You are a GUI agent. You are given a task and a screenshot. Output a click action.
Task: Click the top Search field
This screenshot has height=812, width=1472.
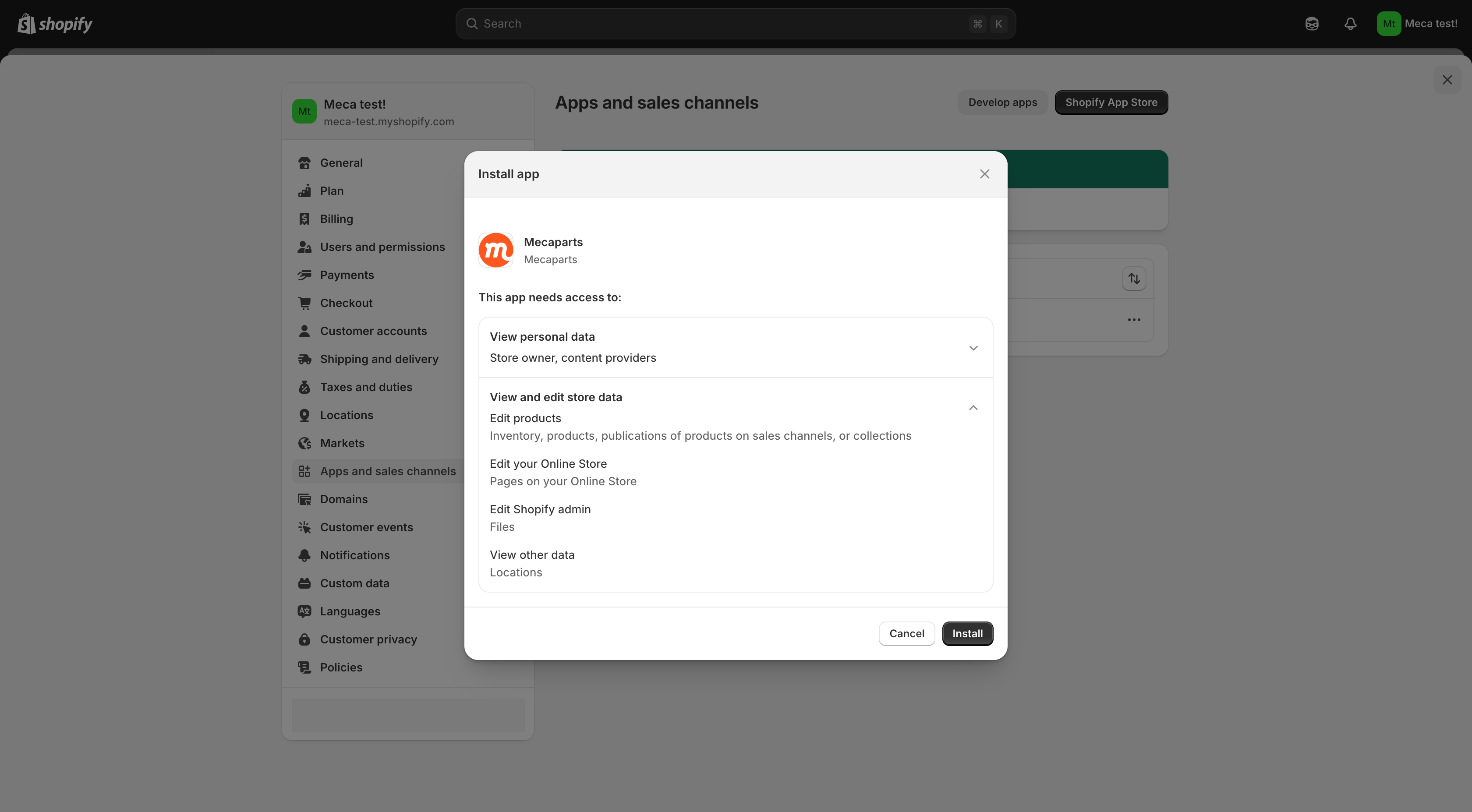pos(736,23)
